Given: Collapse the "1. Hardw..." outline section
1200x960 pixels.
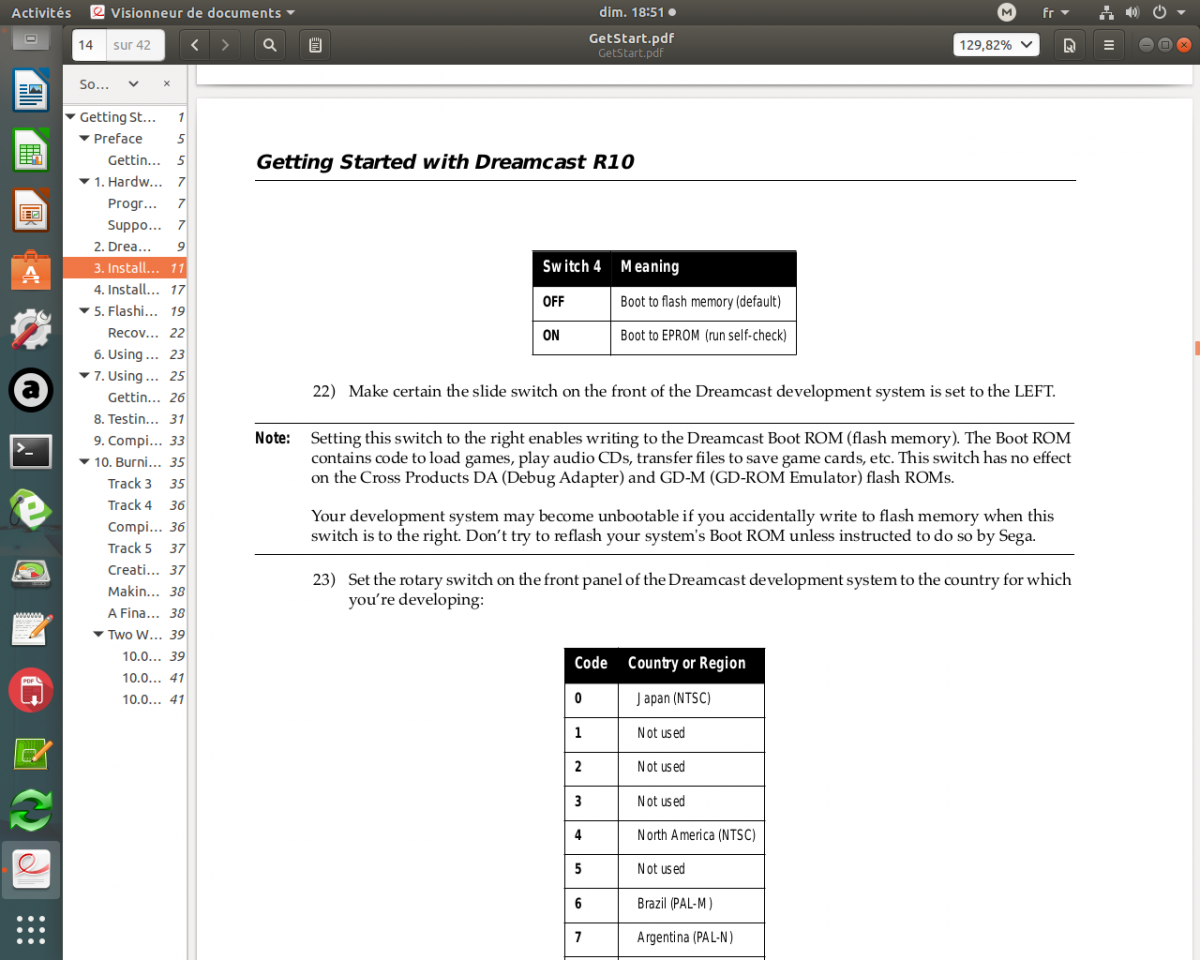Looking at the screenshot, I should (x=84, y=182).
